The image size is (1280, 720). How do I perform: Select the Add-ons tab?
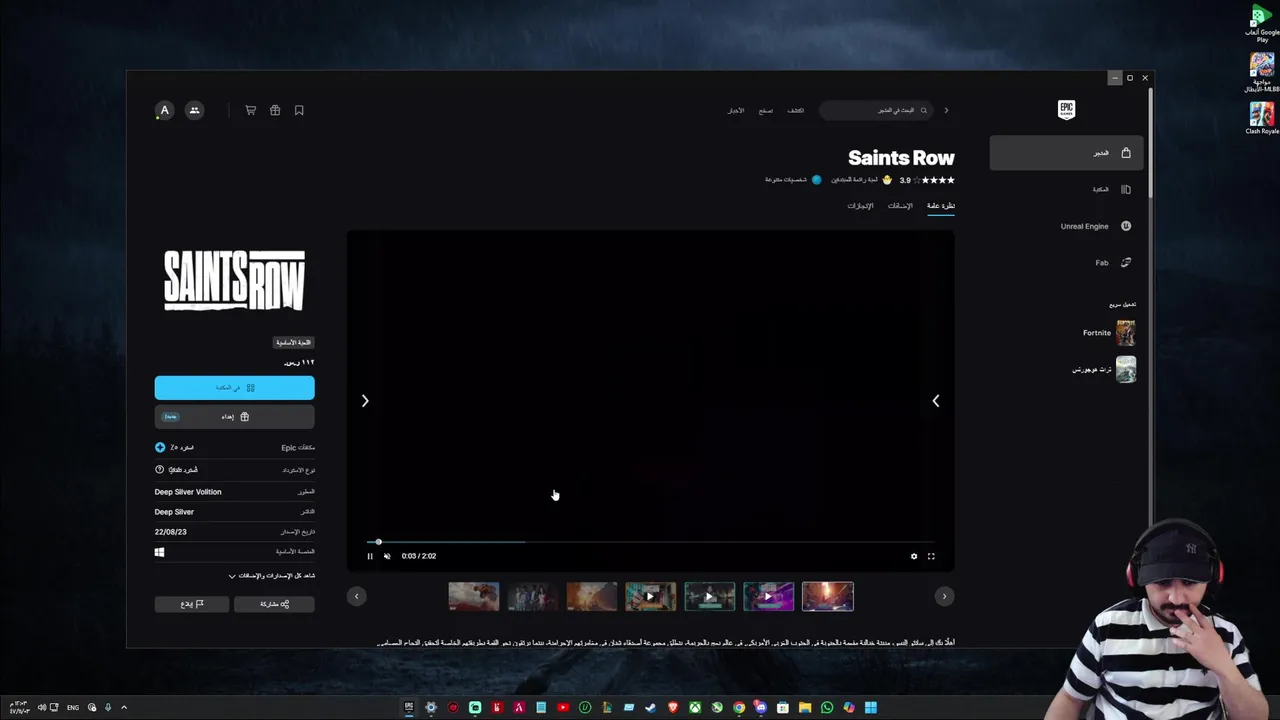pyautogui.click(x=900, y=206)
